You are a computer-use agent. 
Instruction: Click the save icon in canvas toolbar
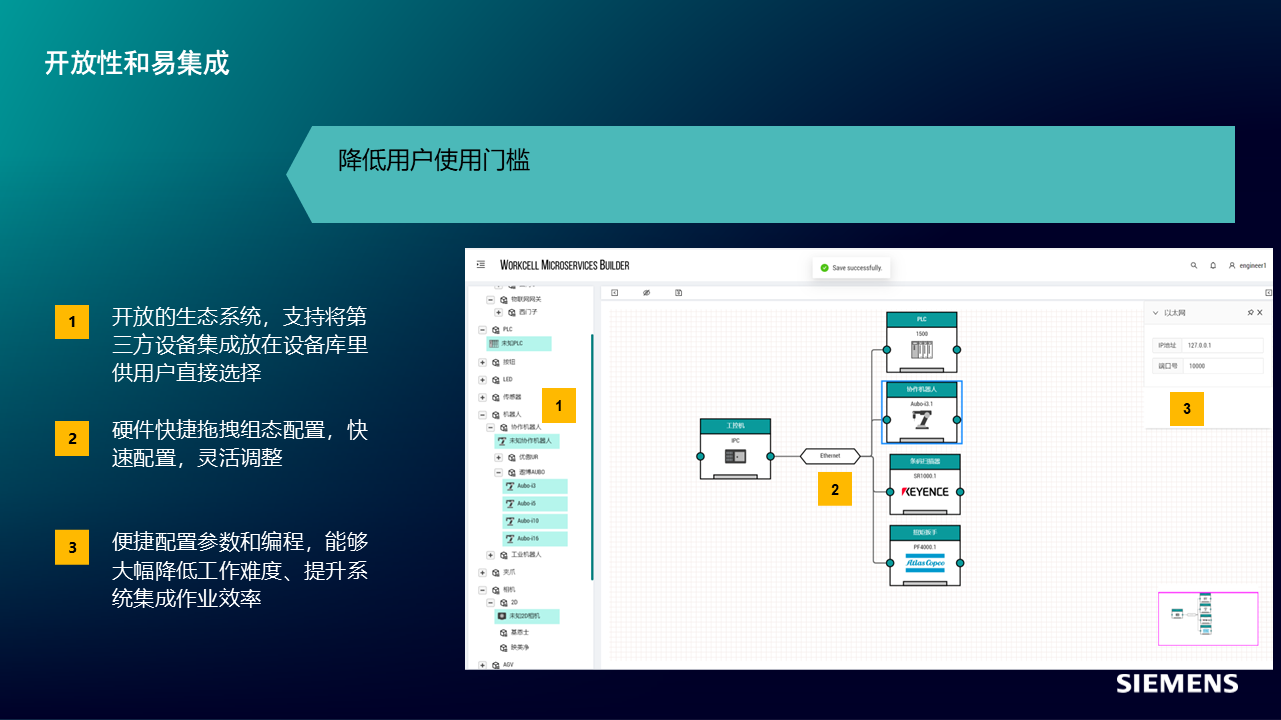tap(678, 293)
